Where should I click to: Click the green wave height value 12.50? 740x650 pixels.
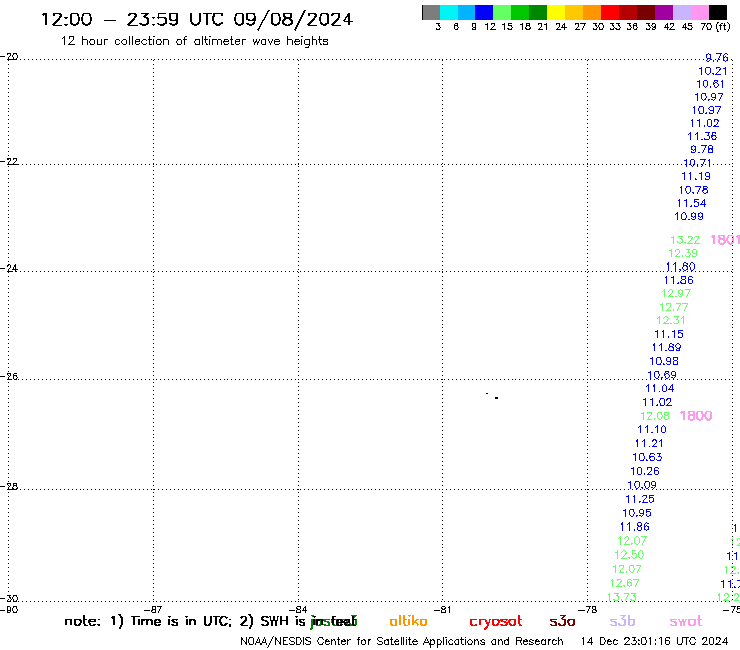(x=629, y=555)
